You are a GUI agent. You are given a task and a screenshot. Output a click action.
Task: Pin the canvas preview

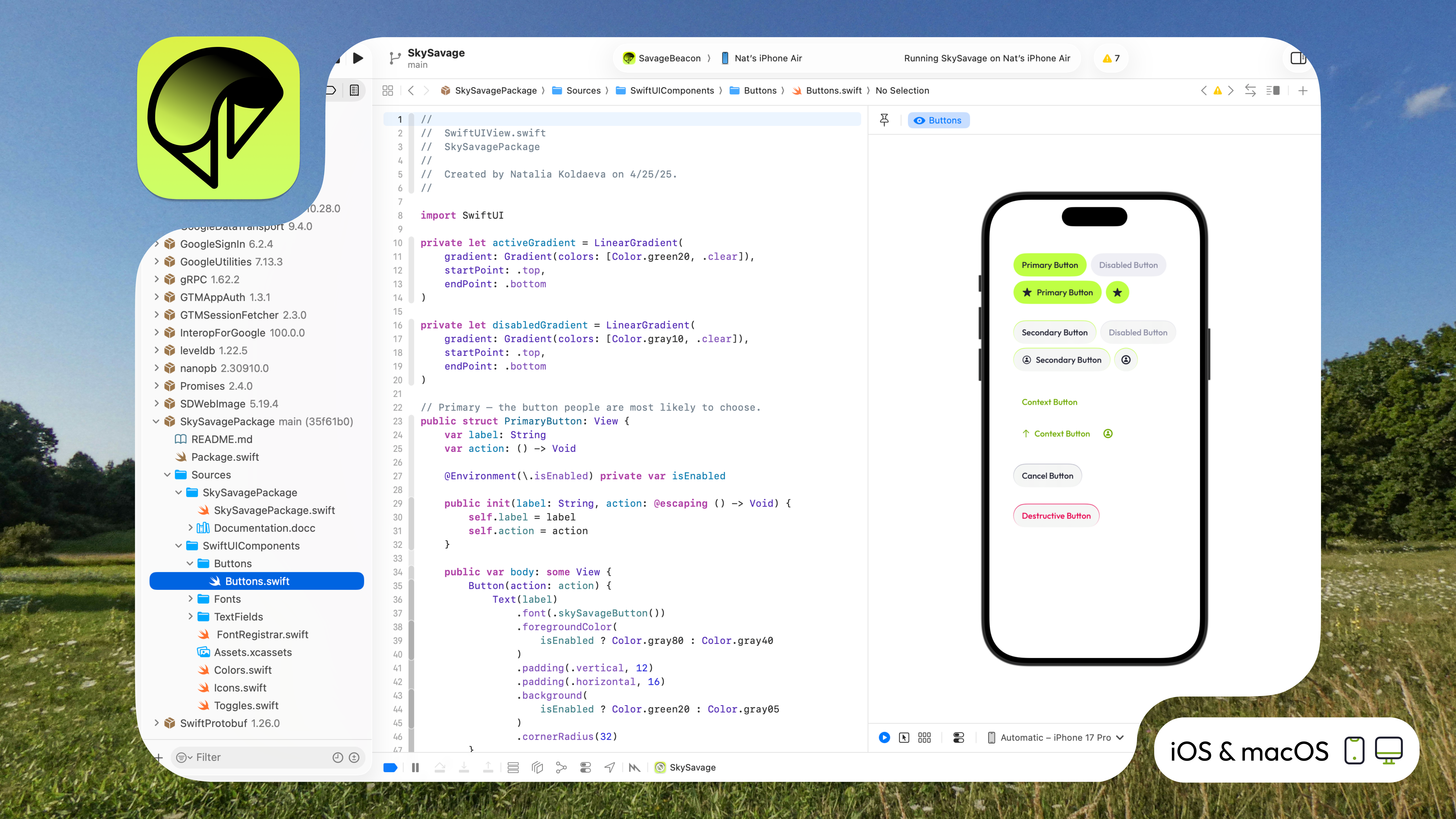coord(885,120)
